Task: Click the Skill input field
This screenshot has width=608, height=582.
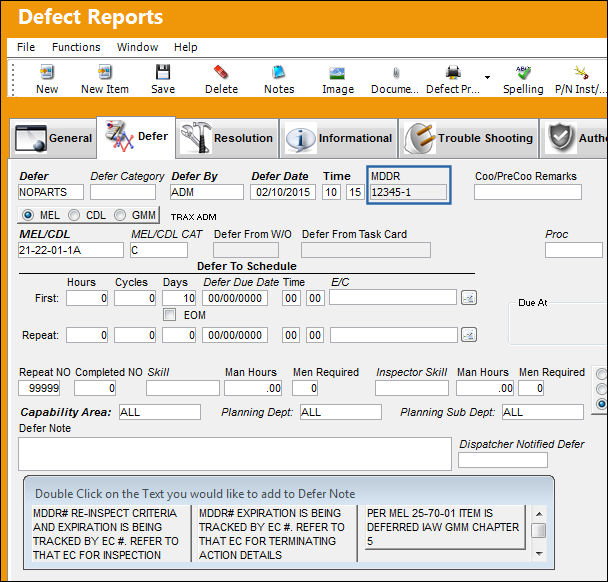Action: click(x=183, y=388)
